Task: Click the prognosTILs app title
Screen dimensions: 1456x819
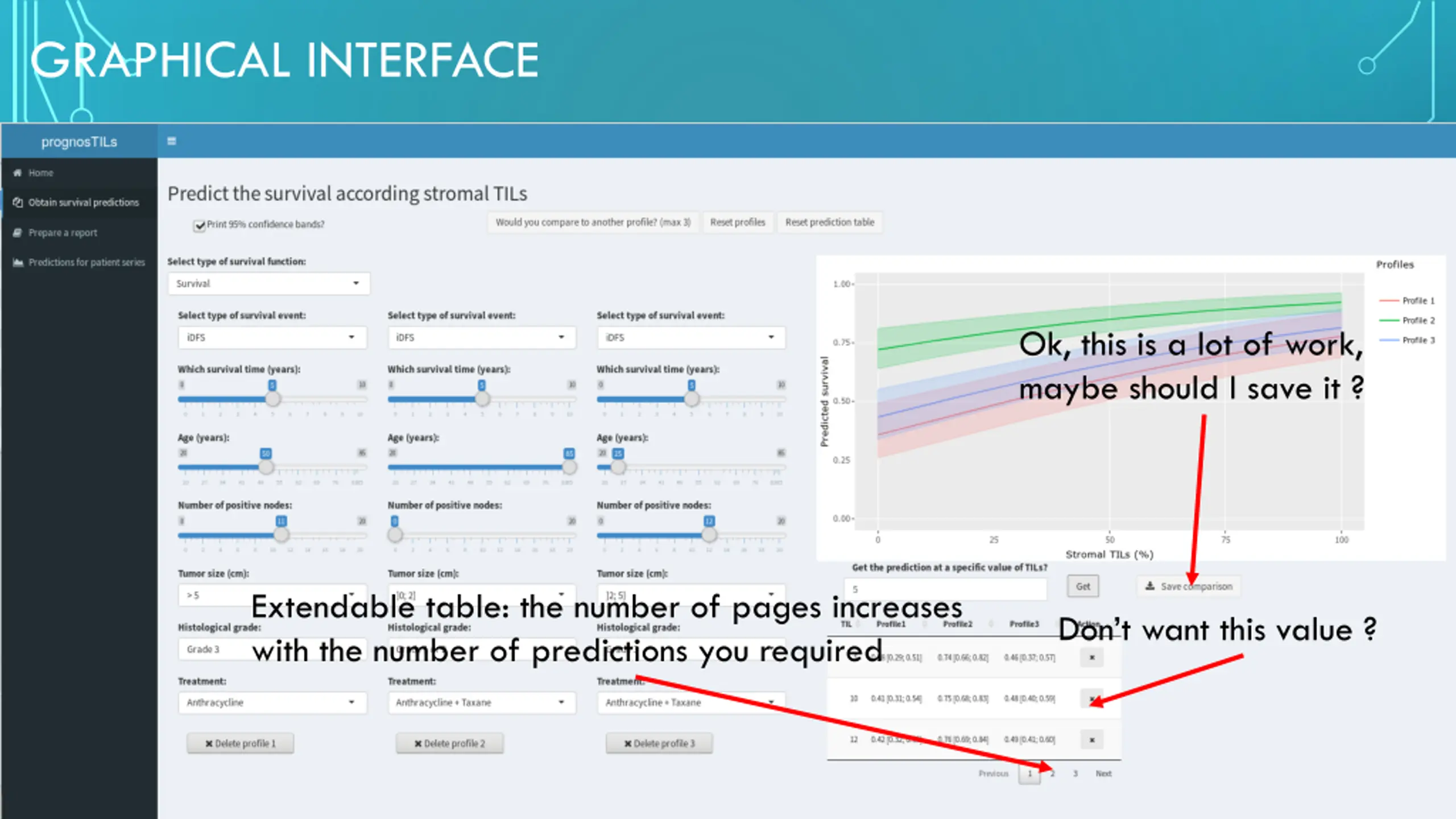Action: coord(79,142)
